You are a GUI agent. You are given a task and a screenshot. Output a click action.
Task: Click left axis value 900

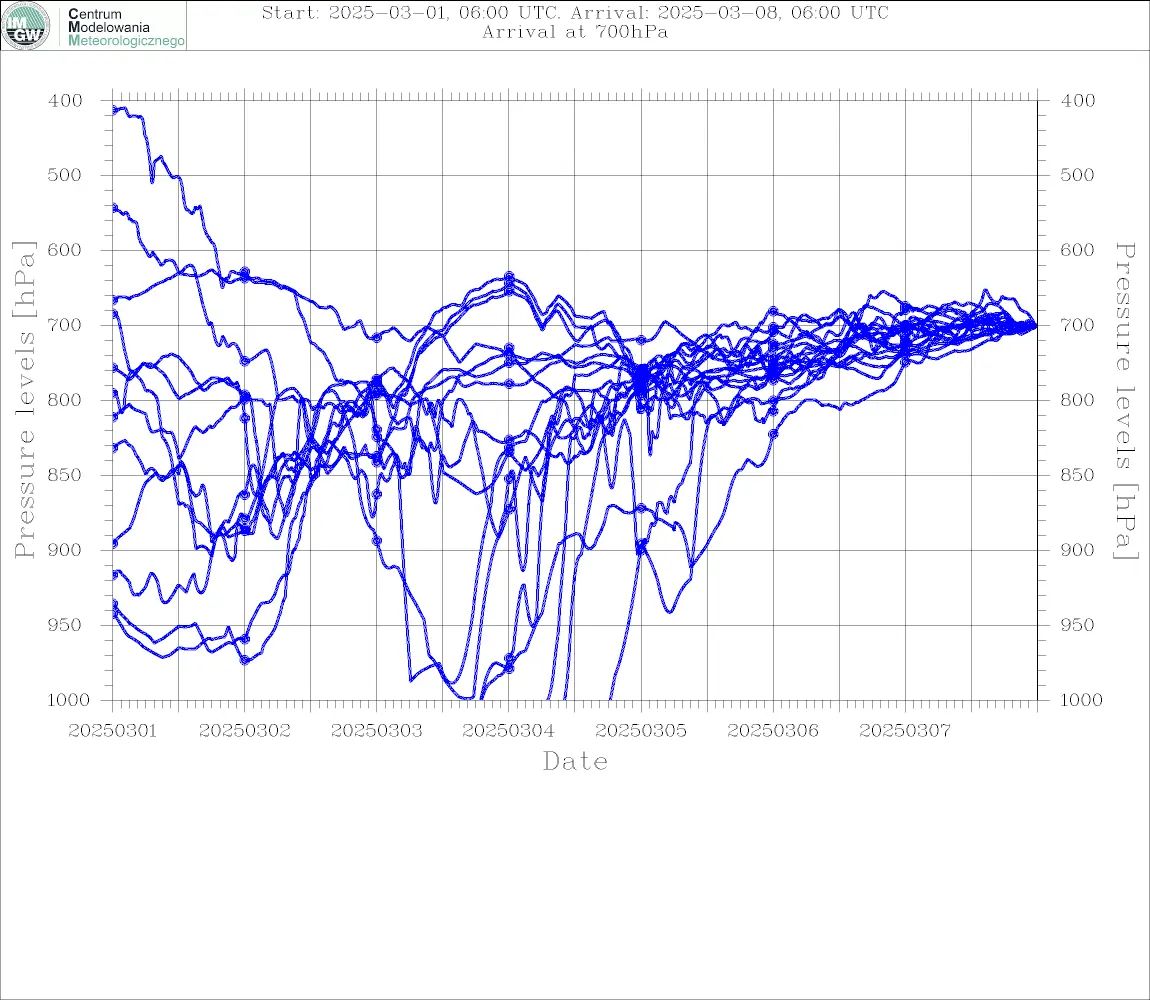tap(65, 550)
